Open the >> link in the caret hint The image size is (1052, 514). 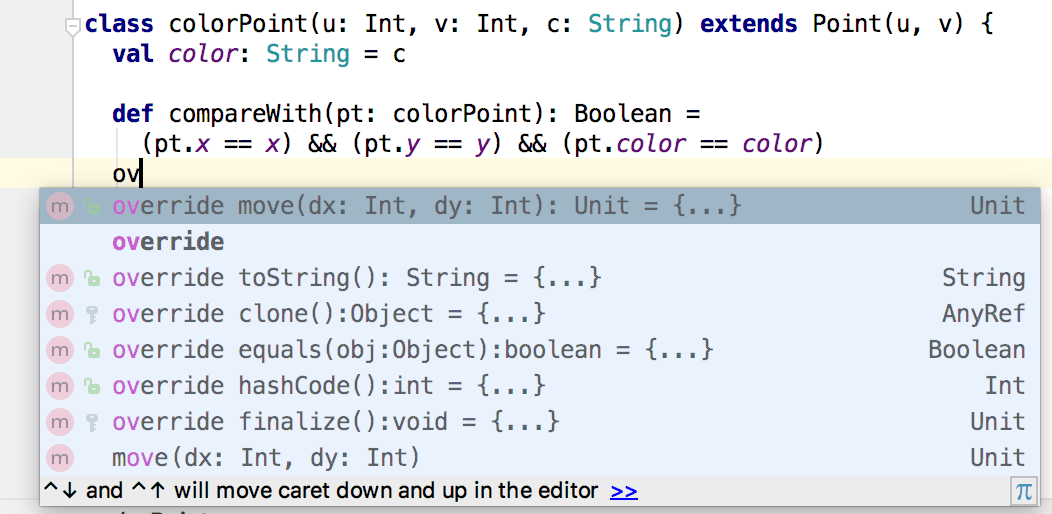(x=624, y=491)
